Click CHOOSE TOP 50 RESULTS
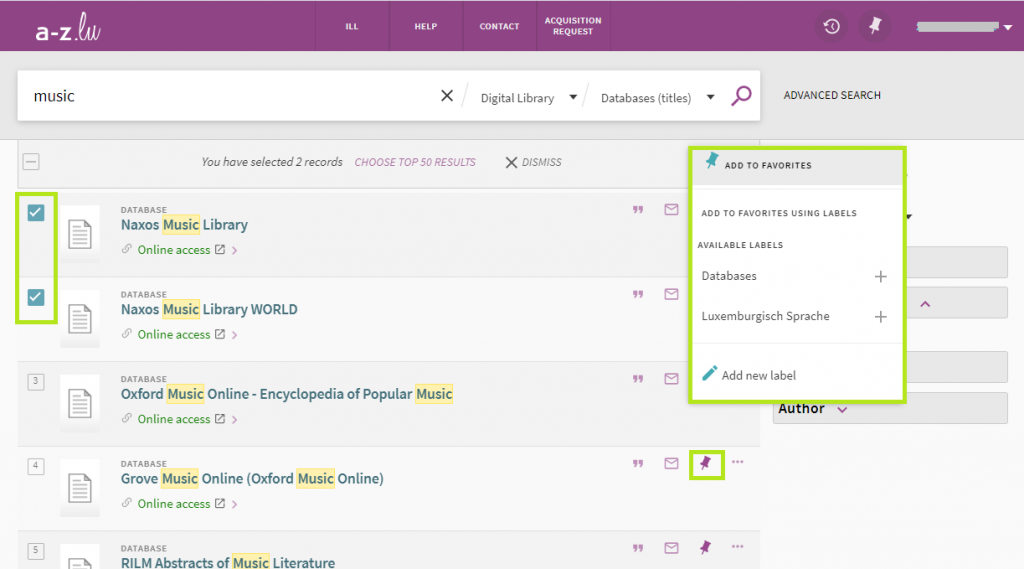 [415, 162]
